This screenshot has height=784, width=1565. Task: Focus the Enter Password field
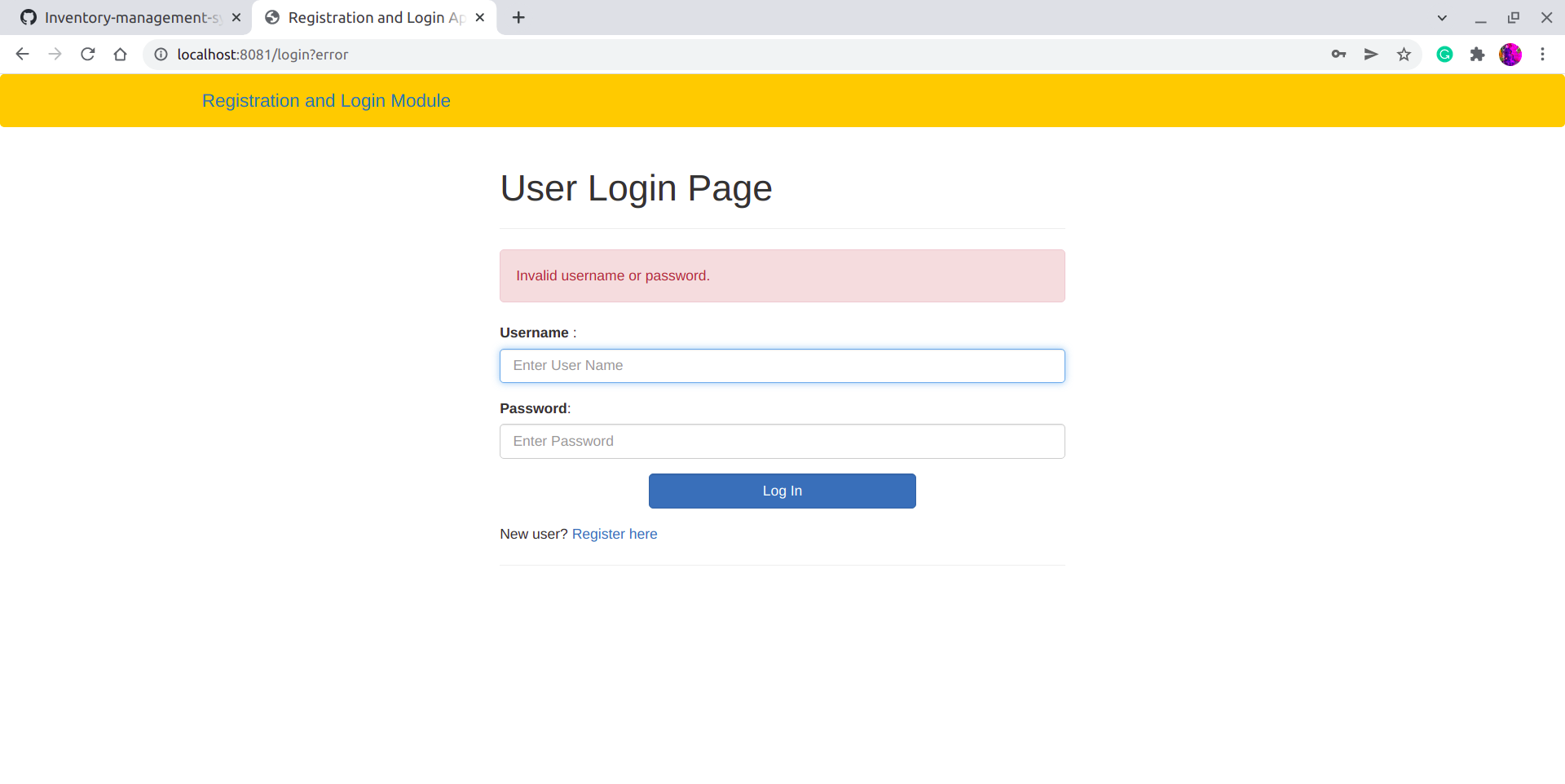[782, 441]
